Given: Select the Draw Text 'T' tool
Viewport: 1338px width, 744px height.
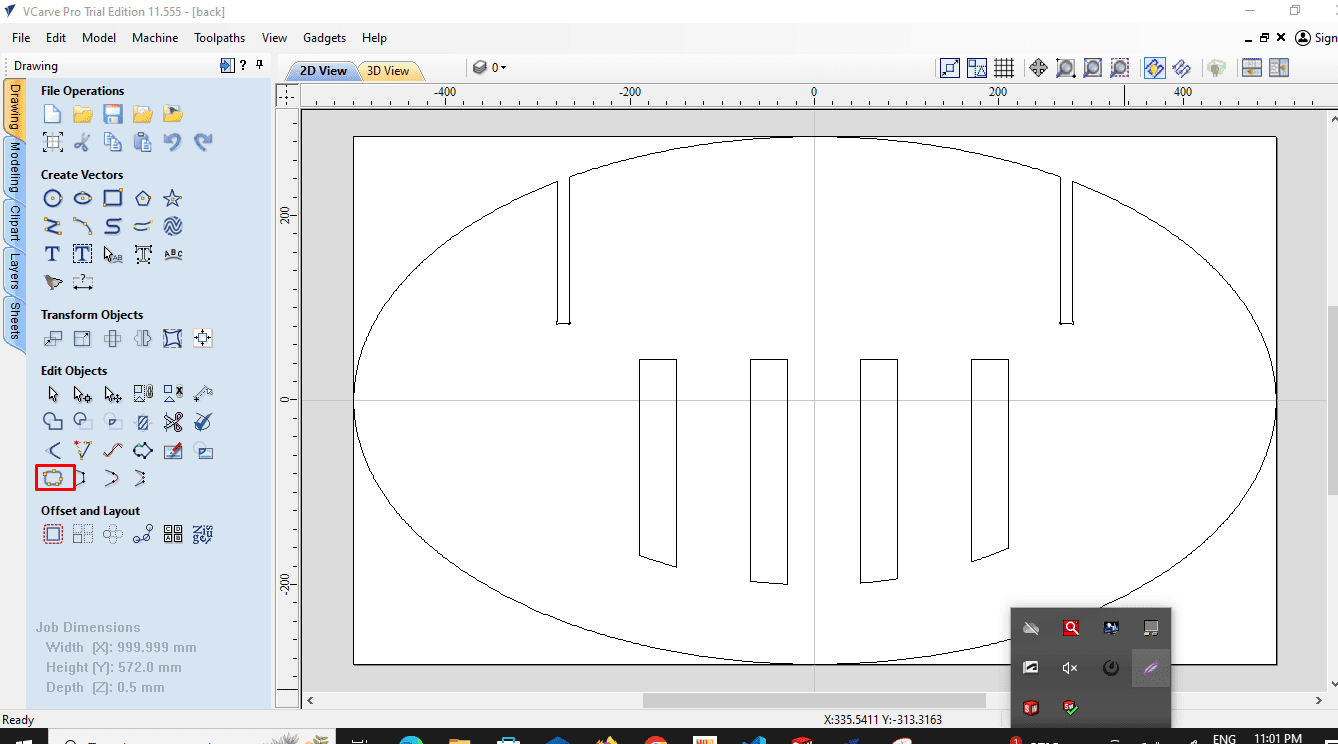Looking at the screenshot, I should tap(53, 254).
